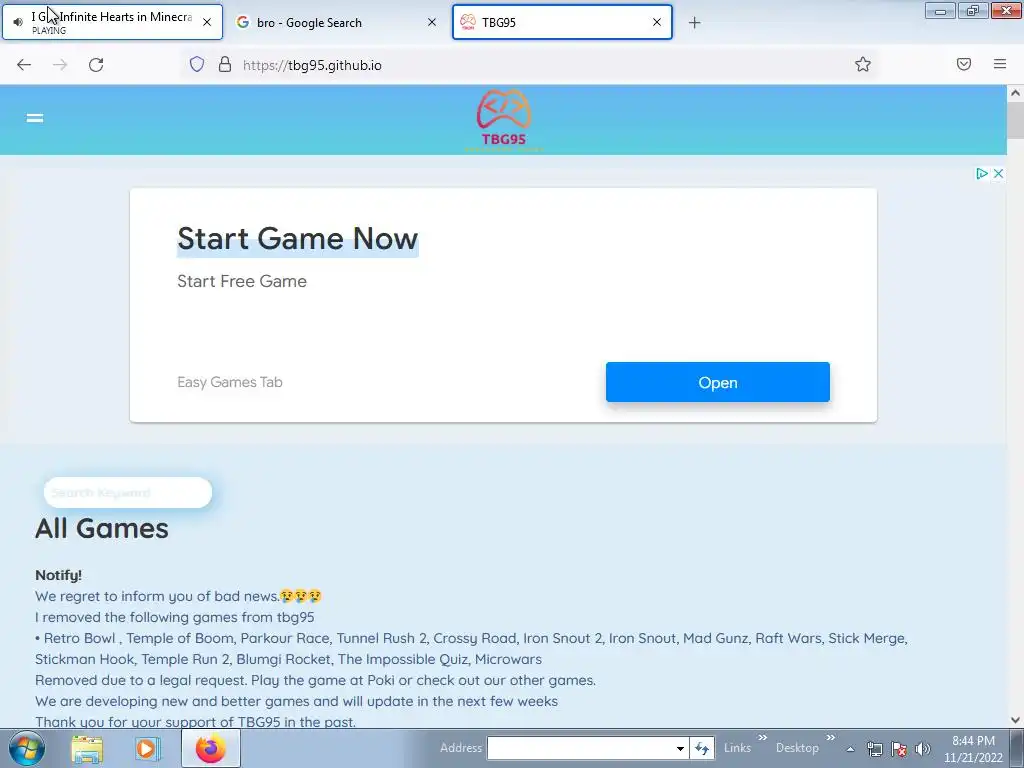Open the Action Center flag icon
Screen dimensions: 1024x768
pos(899,749)
